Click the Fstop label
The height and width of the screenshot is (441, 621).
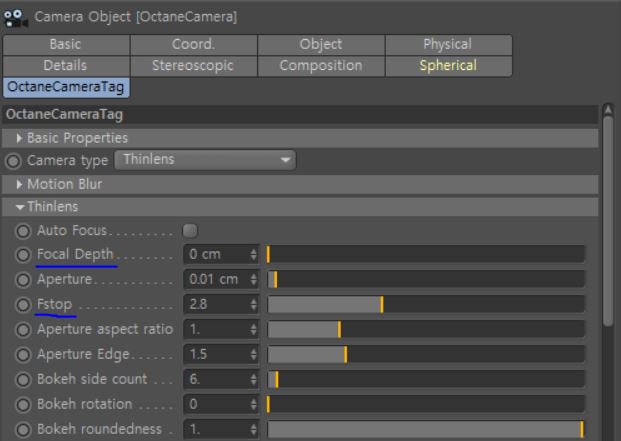coord(55,304)
